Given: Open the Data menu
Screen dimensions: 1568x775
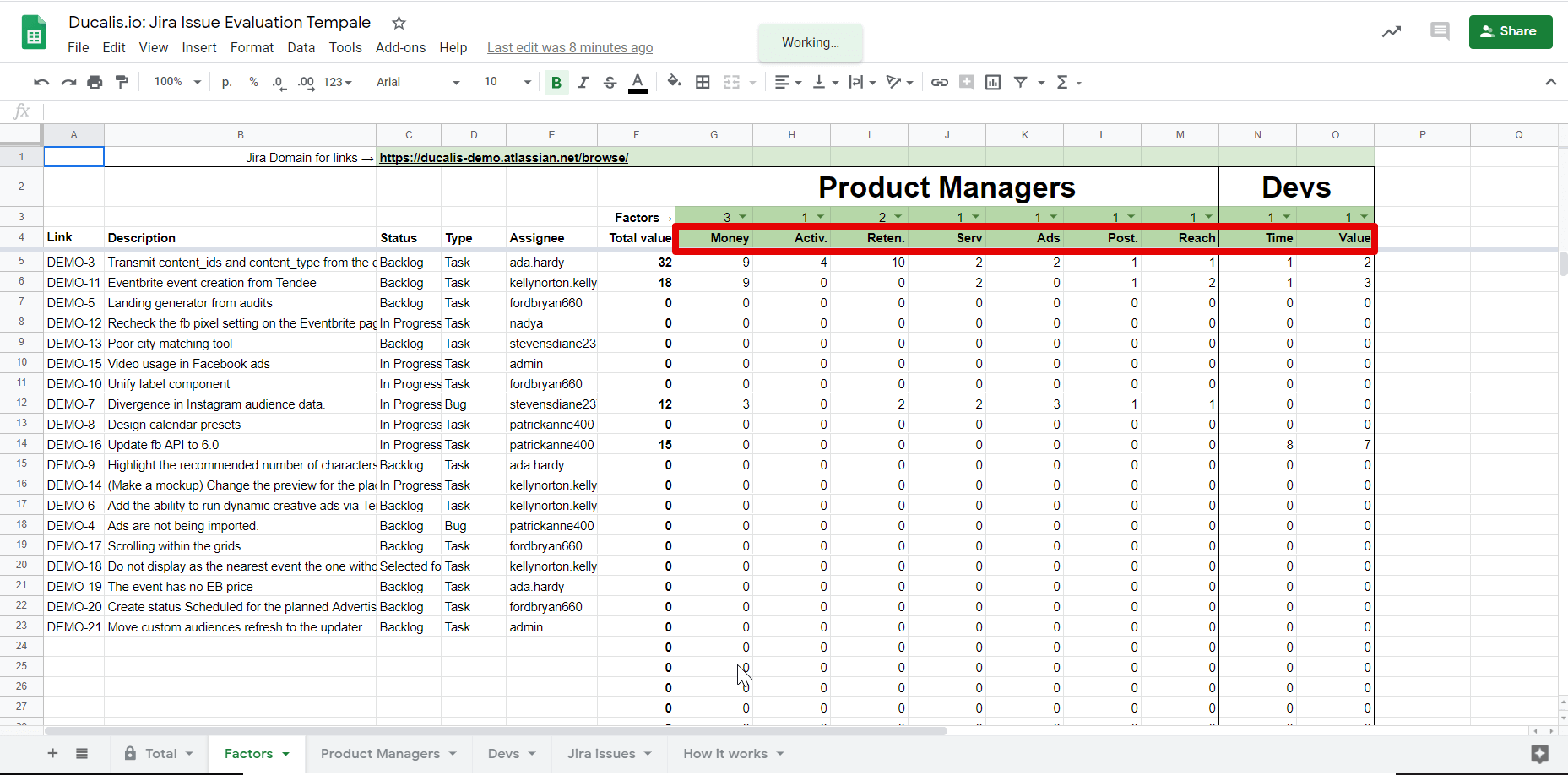Looking at the screenshot, I should tap(301, 47).
